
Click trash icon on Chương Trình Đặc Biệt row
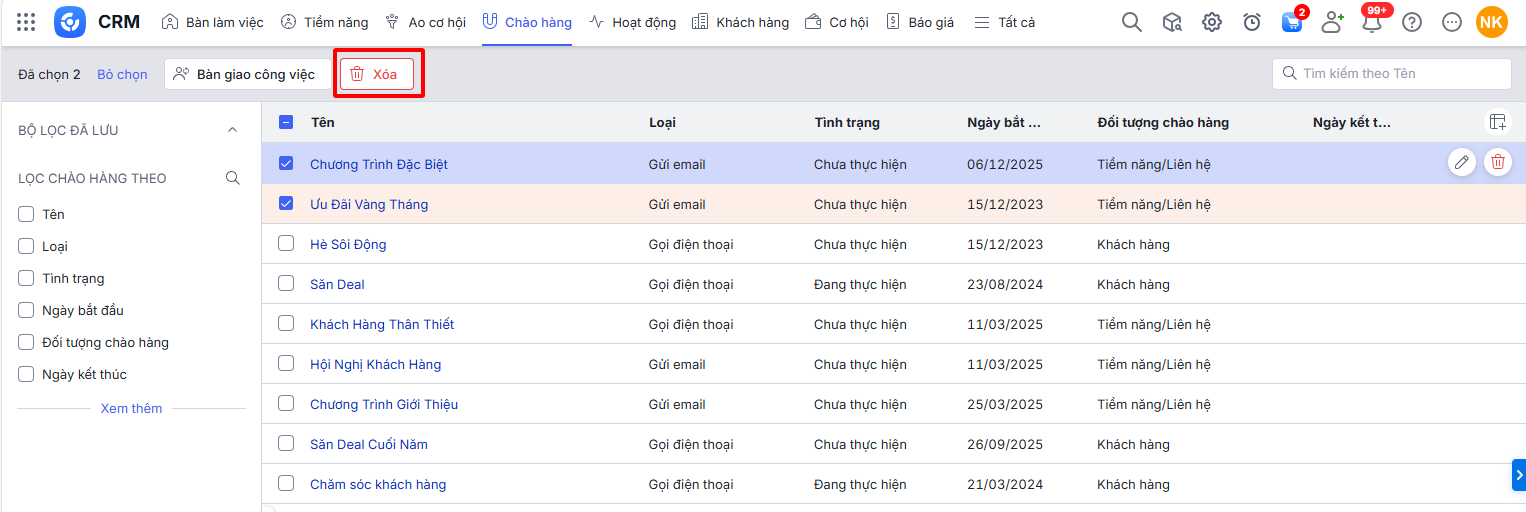click(x=1497, y=162)
